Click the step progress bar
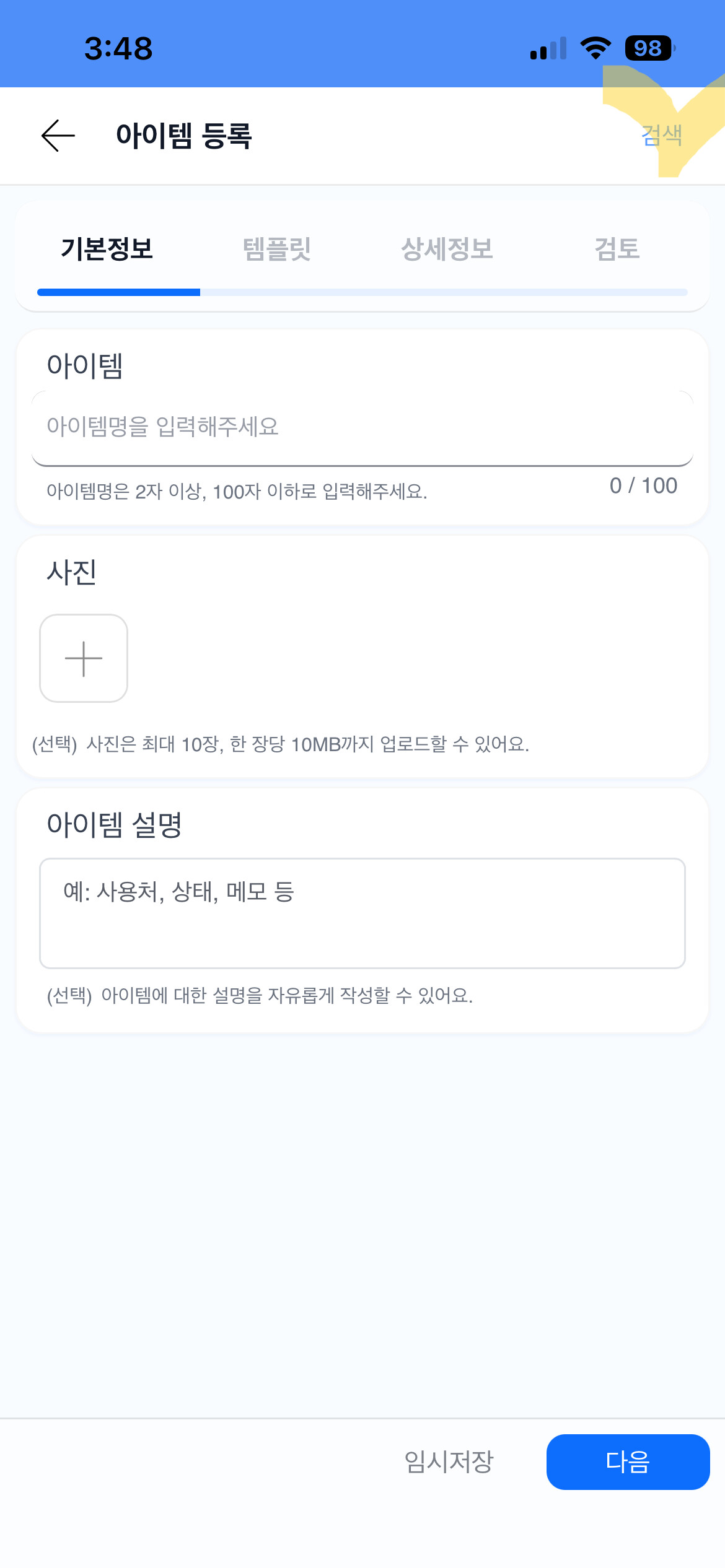 pos(362,292)
